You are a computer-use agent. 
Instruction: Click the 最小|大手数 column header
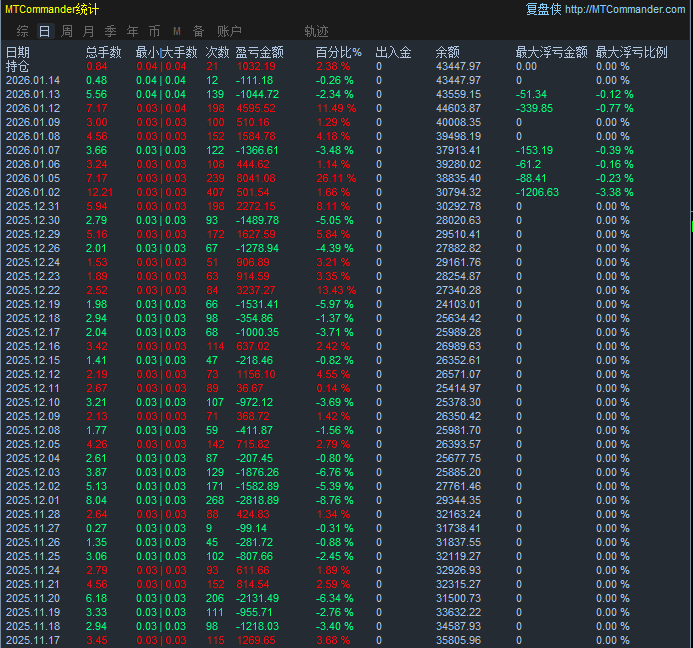coord(167,52)
